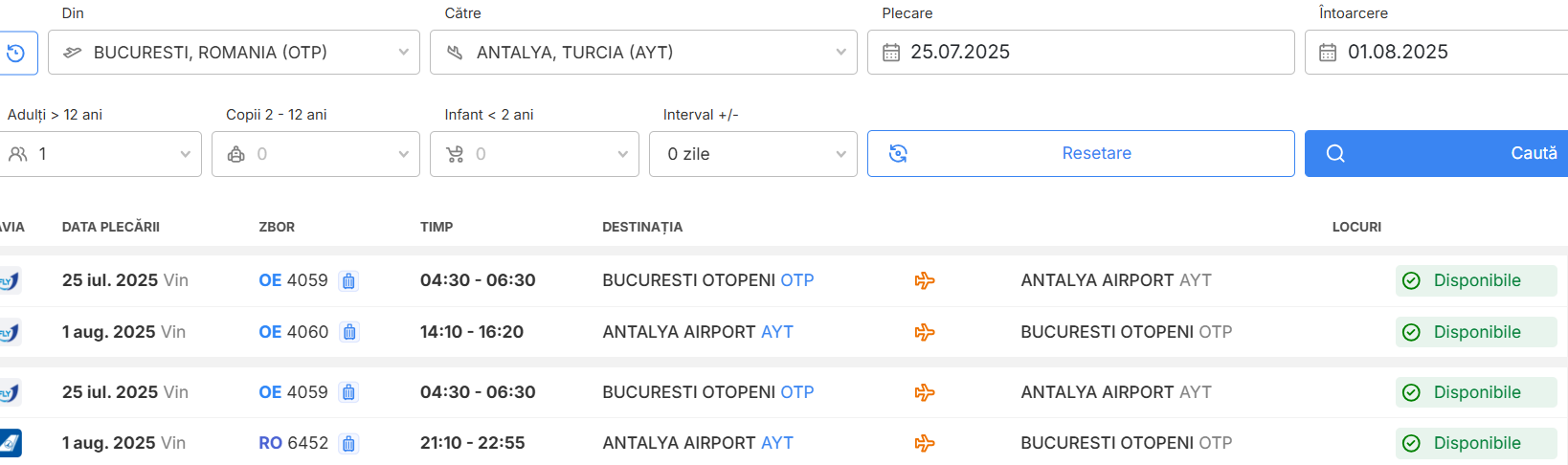Click luggage icon next to RO 6452
The width and height of the screenshot is (1568, 465).
pos(348,443)
